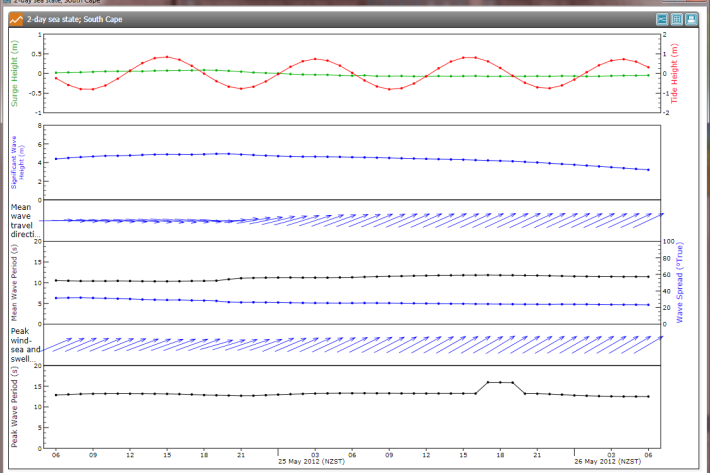Open the data table view icon
Viewport: 710px width, 473px height.
[x=676, y=19]
